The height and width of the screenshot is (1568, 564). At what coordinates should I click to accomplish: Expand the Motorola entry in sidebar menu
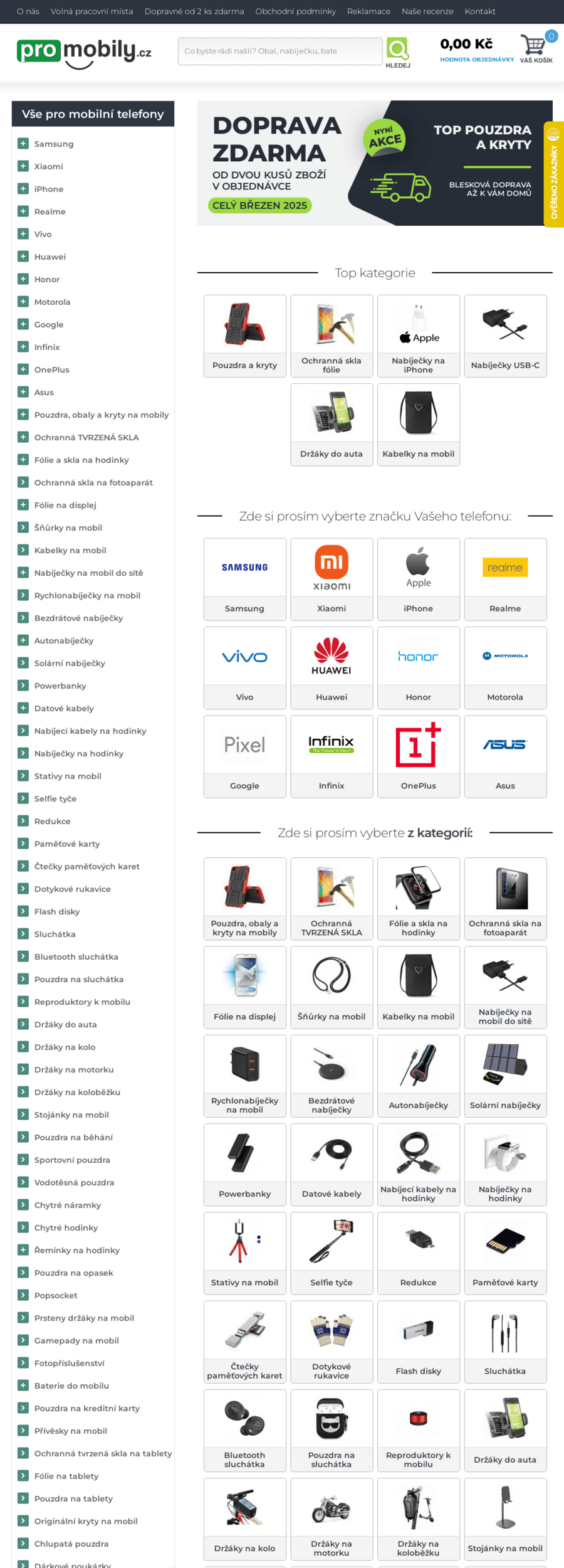click(23, 302)
